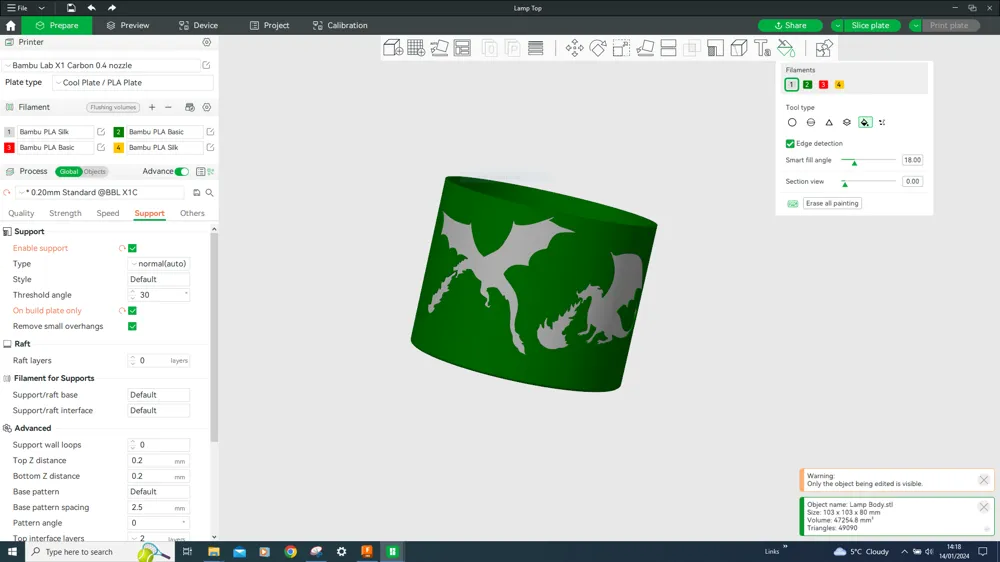1000x562 pixels.
Task: Open the support Type dropdown
Action: click(x=159, y=263)
